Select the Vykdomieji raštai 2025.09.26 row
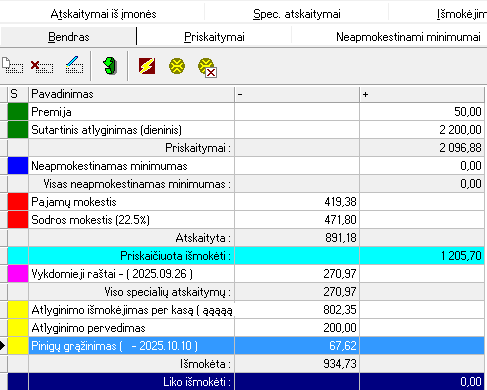The height and width of the screenshot is (390, 487). point(246,274)
